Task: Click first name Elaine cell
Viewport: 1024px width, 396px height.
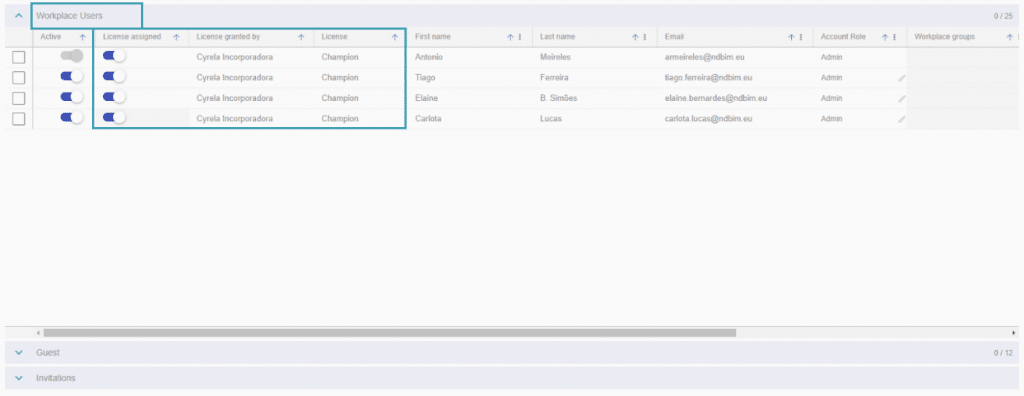Action: (x=426, y=99)
